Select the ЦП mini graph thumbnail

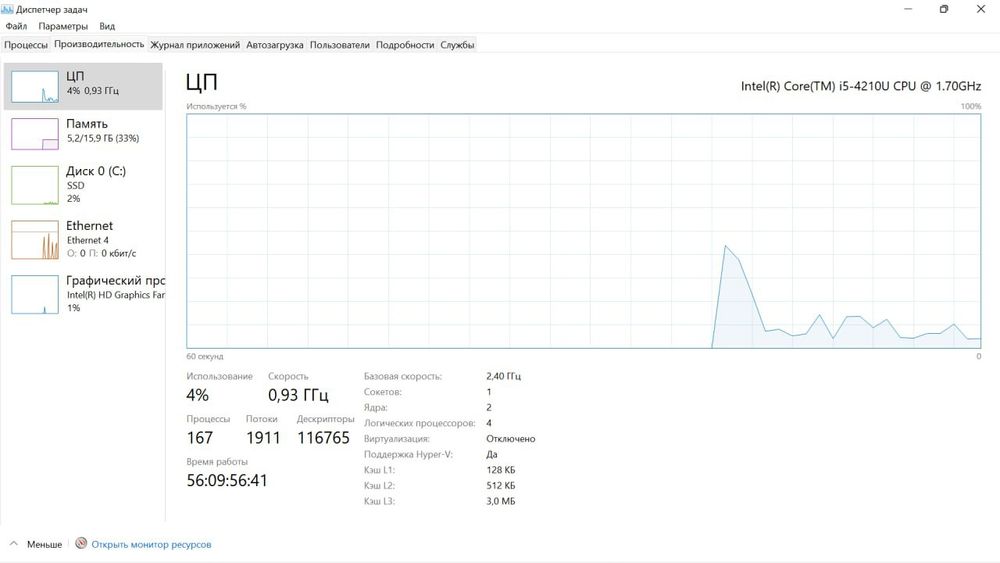[x=35, y=86]
